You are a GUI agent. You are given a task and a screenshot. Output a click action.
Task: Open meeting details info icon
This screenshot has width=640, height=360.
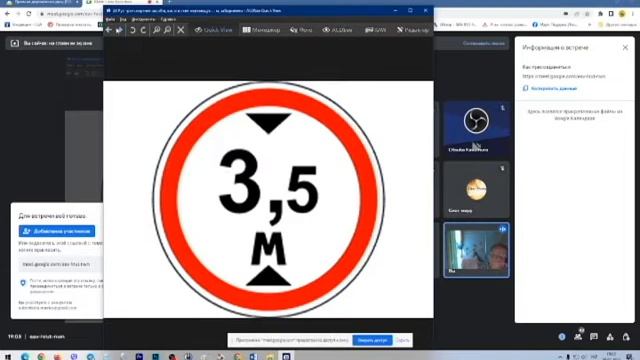(x=562, y=337)
